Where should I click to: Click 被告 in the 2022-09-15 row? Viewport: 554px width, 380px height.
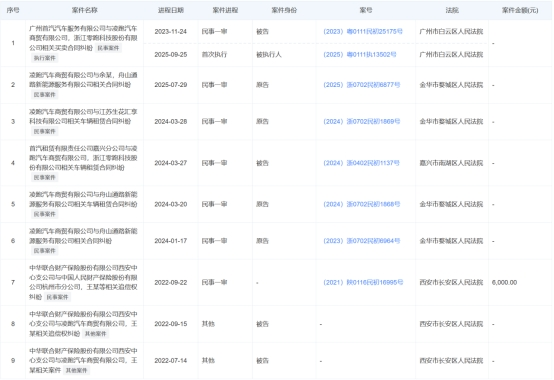pos(263,324)
